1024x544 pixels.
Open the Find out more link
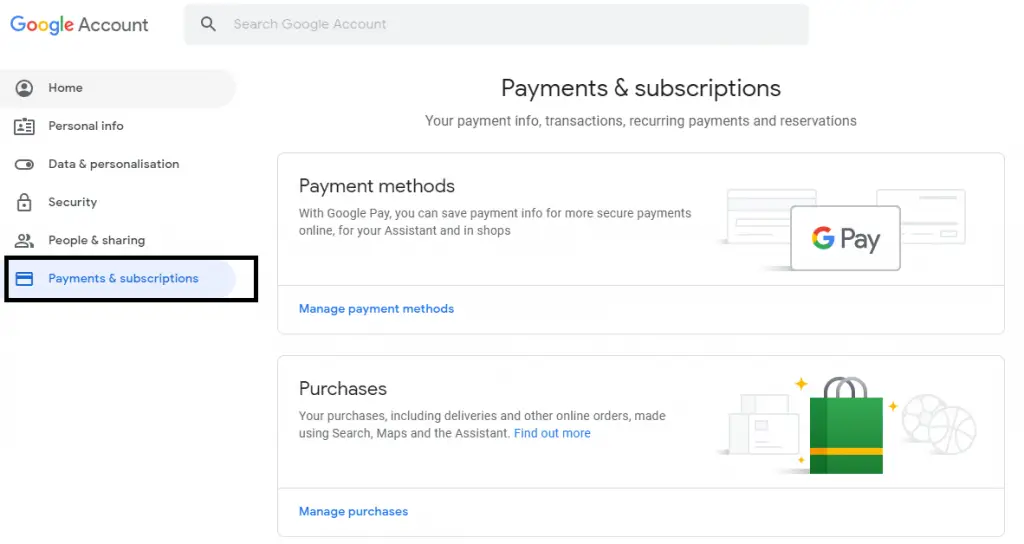552,433
